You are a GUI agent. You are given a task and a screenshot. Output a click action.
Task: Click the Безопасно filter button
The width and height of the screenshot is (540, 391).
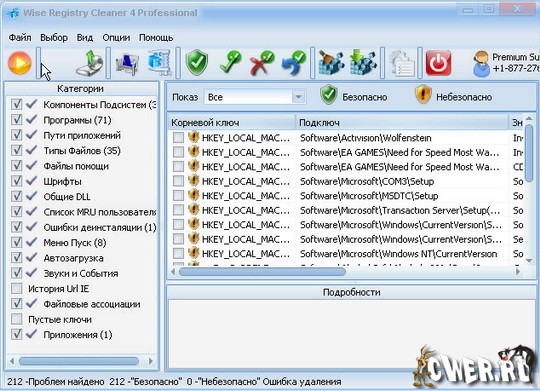pyautogui.click(x=354, y=96)
